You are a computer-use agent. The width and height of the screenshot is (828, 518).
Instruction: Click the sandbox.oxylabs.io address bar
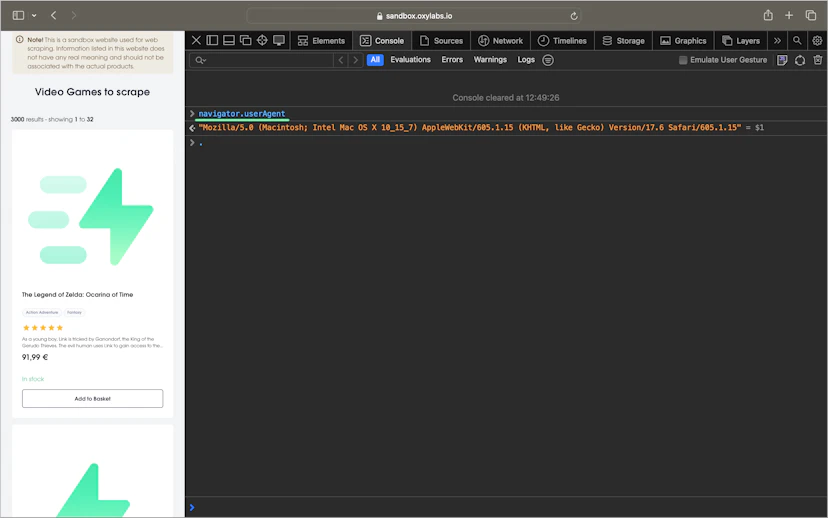[413, 16]
